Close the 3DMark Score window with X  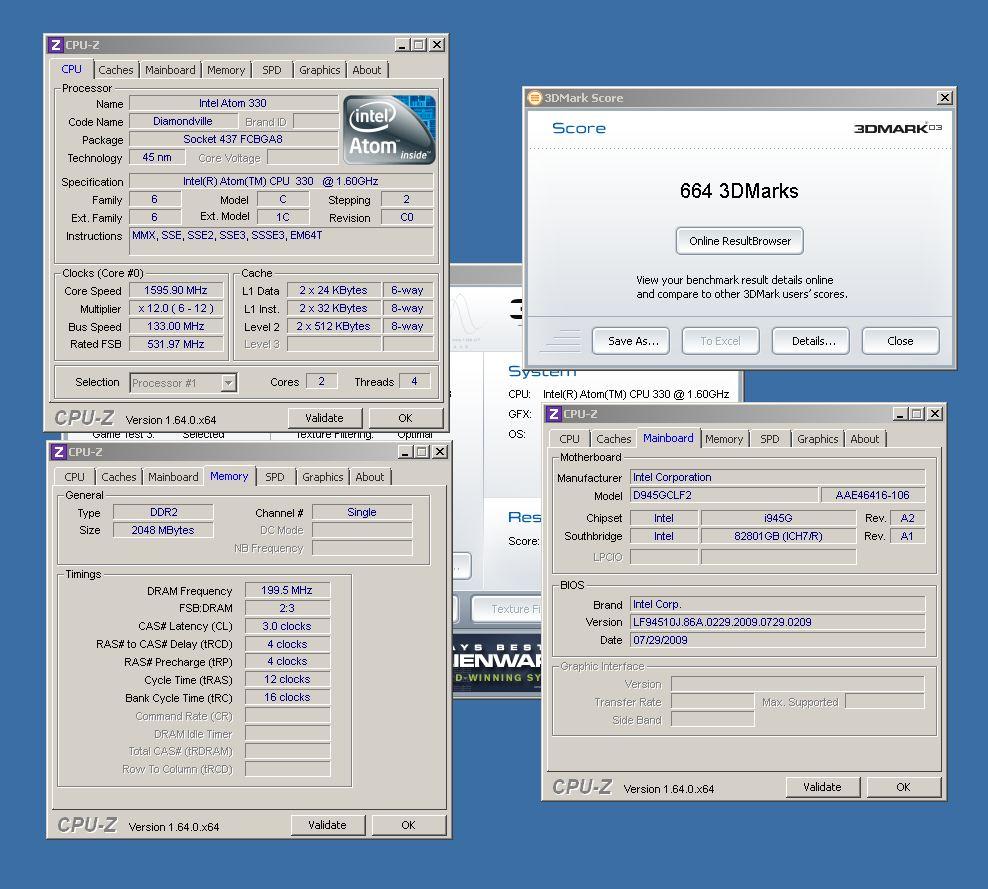coord(945,98)
